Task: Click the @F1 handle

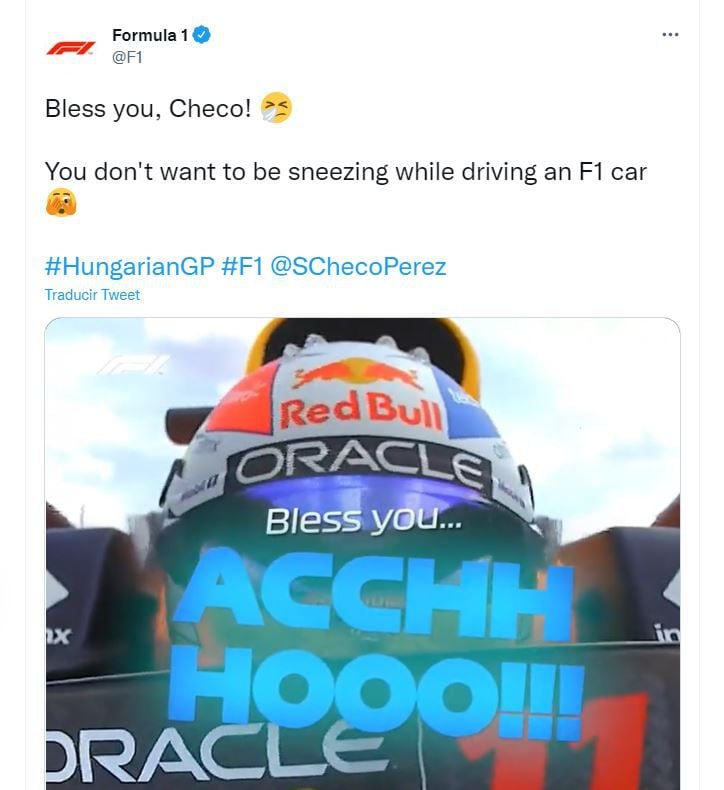Action: (x=127, y=57)
